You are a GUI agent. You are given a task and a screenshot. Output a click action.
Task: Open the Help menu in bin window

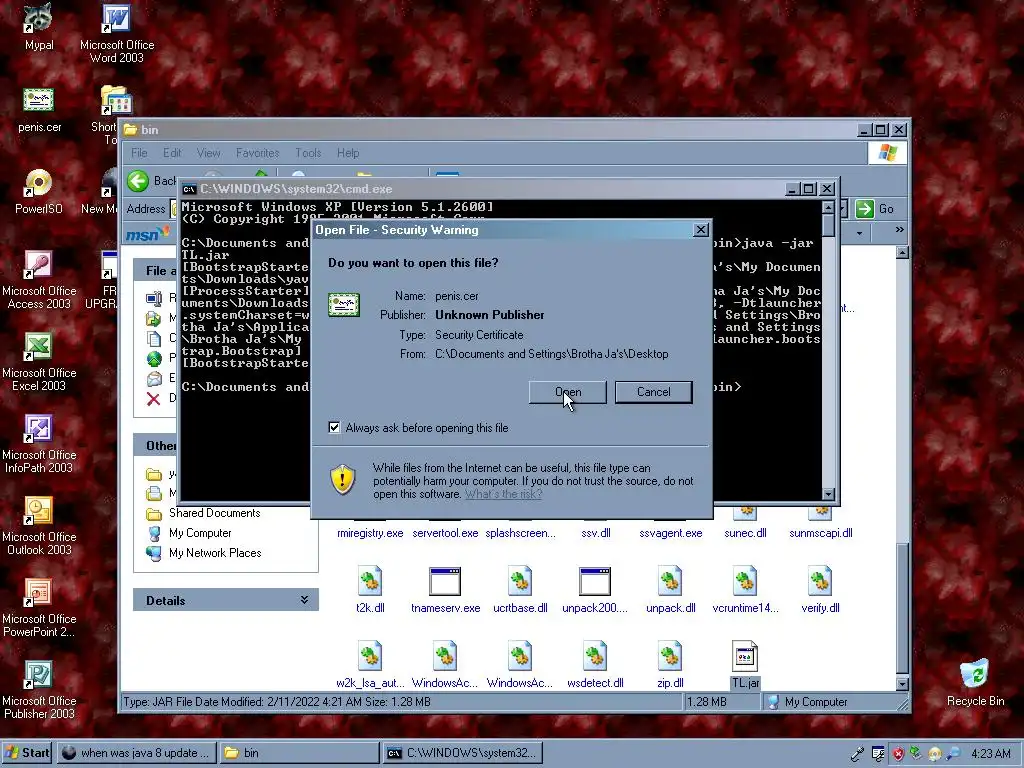point(348,153)
